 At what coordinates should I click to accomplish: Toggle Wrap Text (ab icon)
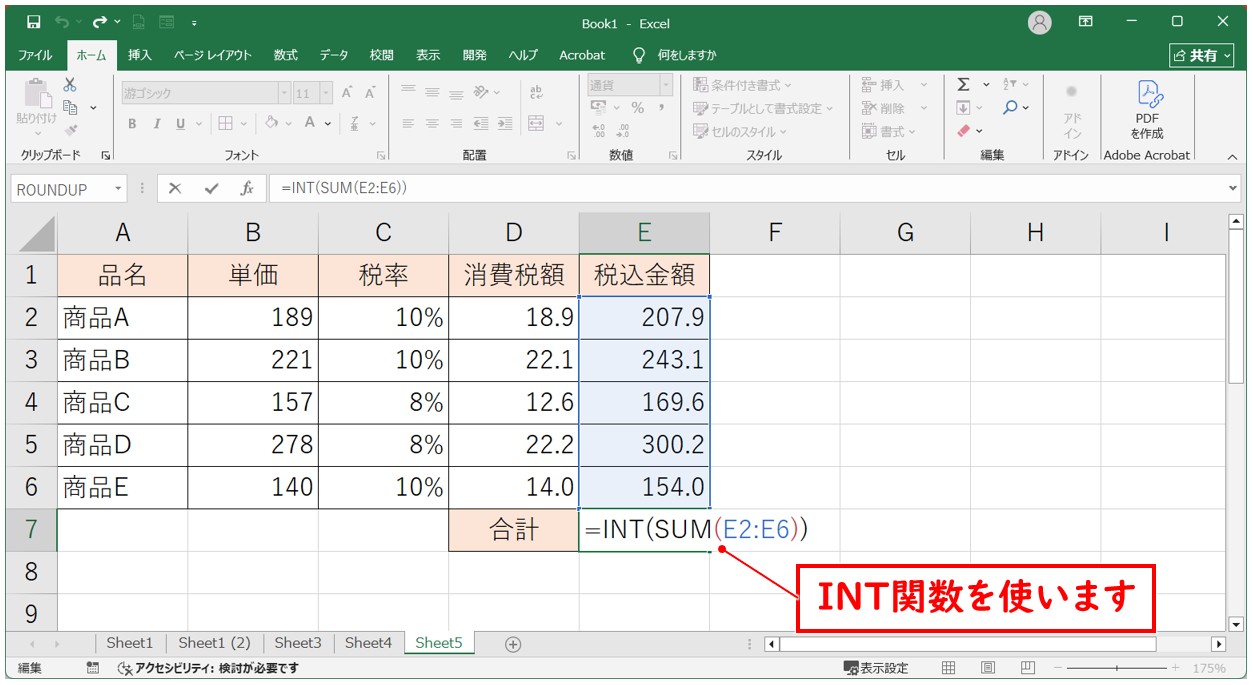pyautogui.click(x=536, y=92)
